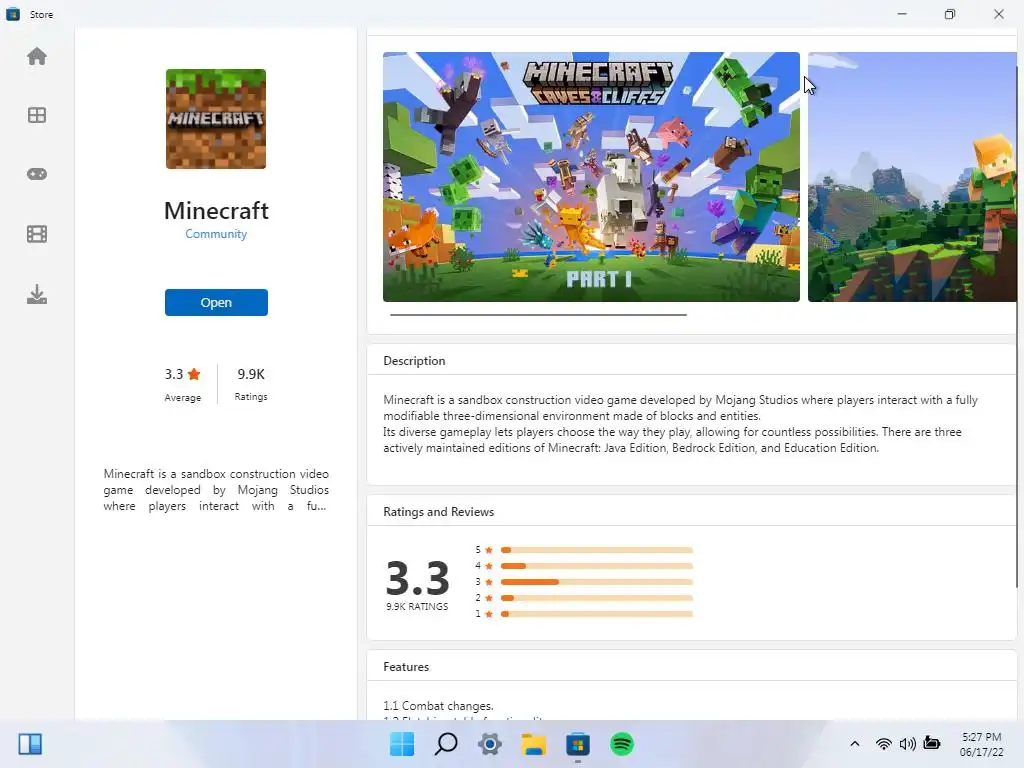Click the 9.9K Ratings count
This screenshot has width=1024, height=768.
click(251, 384)
